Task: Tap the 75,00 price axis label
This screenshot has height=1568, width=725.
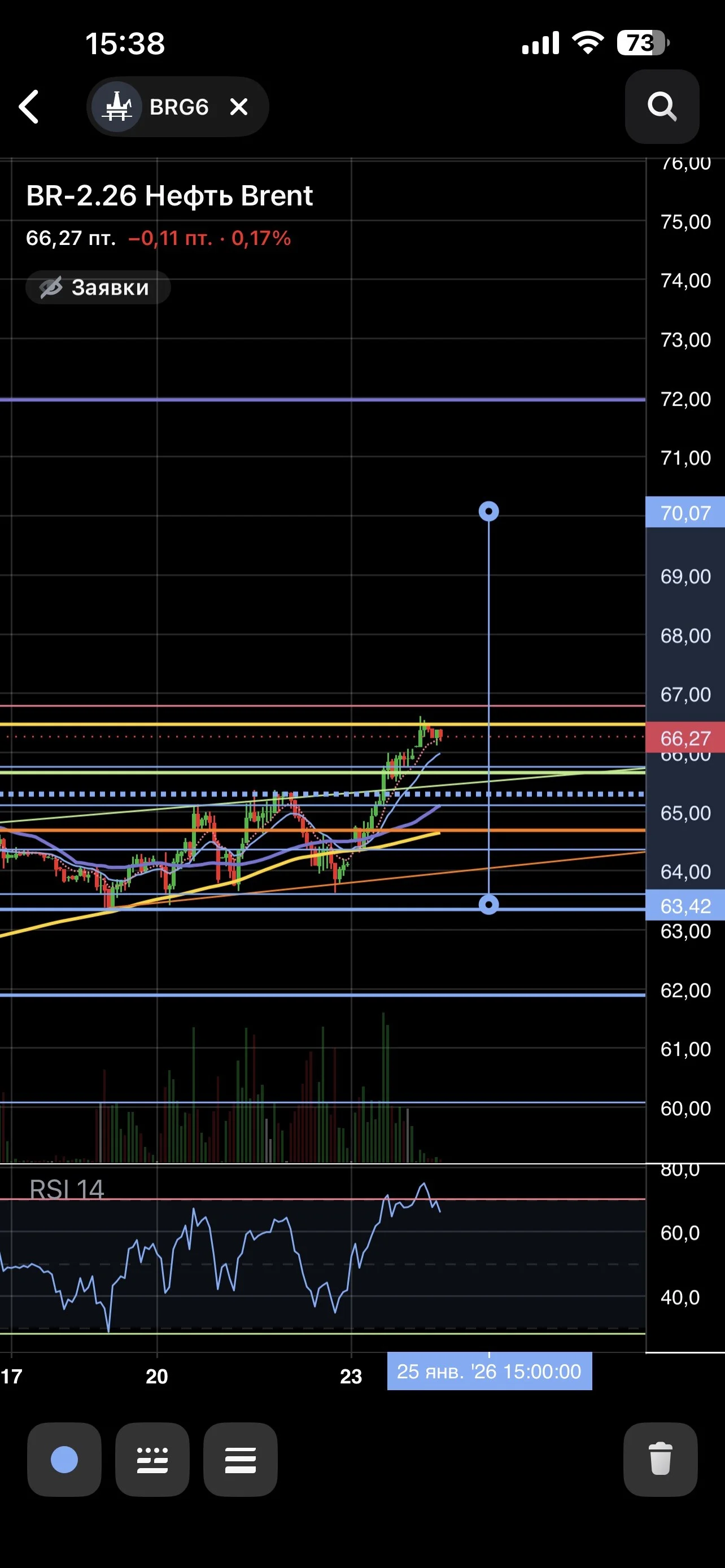Action: click(x=685, y=222)
